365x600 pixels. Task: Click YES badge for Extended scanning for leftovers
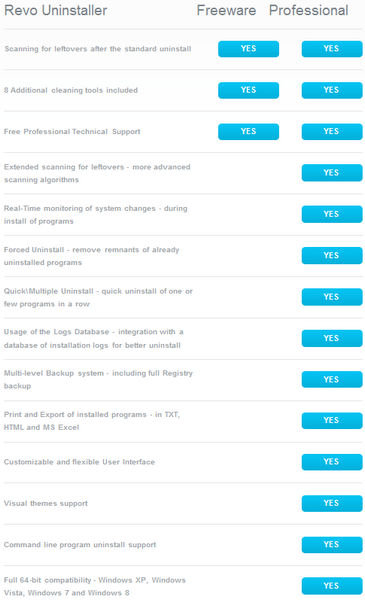pyautogui.click(x=332, y=173)
